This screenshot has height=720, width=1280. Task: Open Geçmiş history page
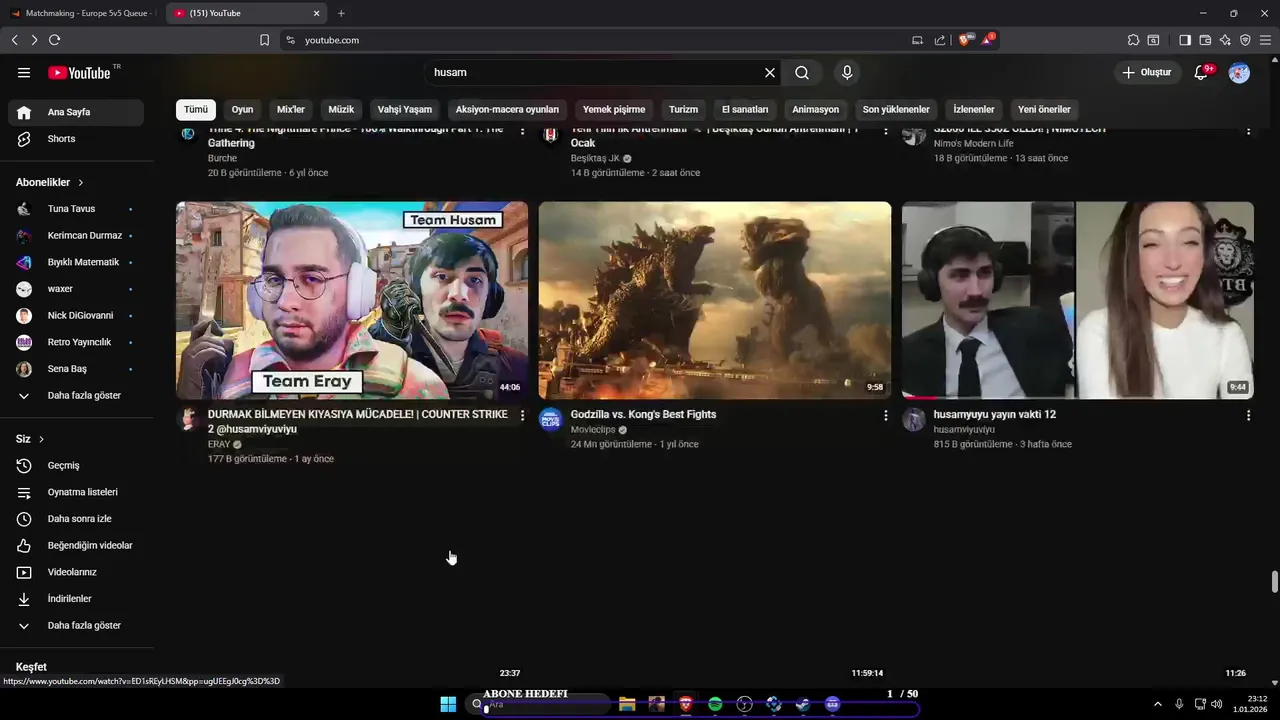76,465
